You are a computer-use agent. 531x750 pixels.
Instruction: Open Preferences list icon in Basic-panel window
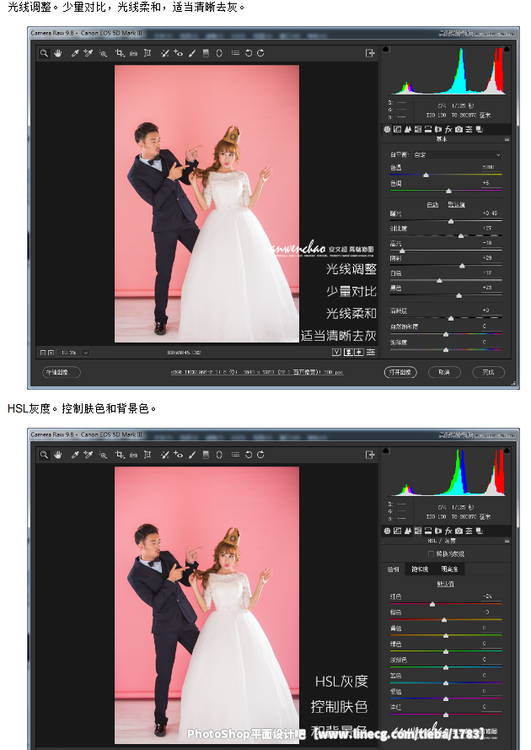pyautogui.click(x=235, y=53)
